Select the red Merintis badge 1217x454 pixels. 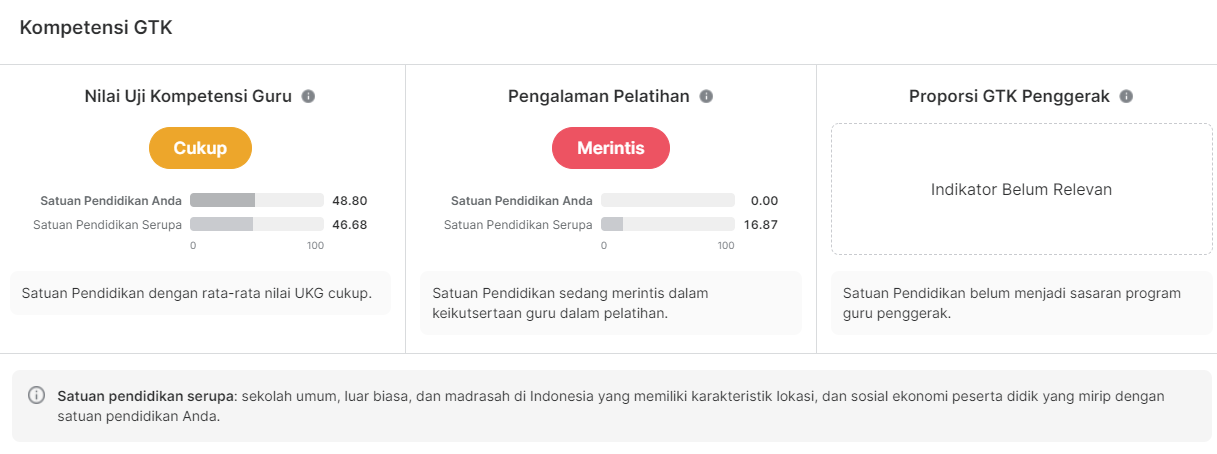click(x=610, y=148)
